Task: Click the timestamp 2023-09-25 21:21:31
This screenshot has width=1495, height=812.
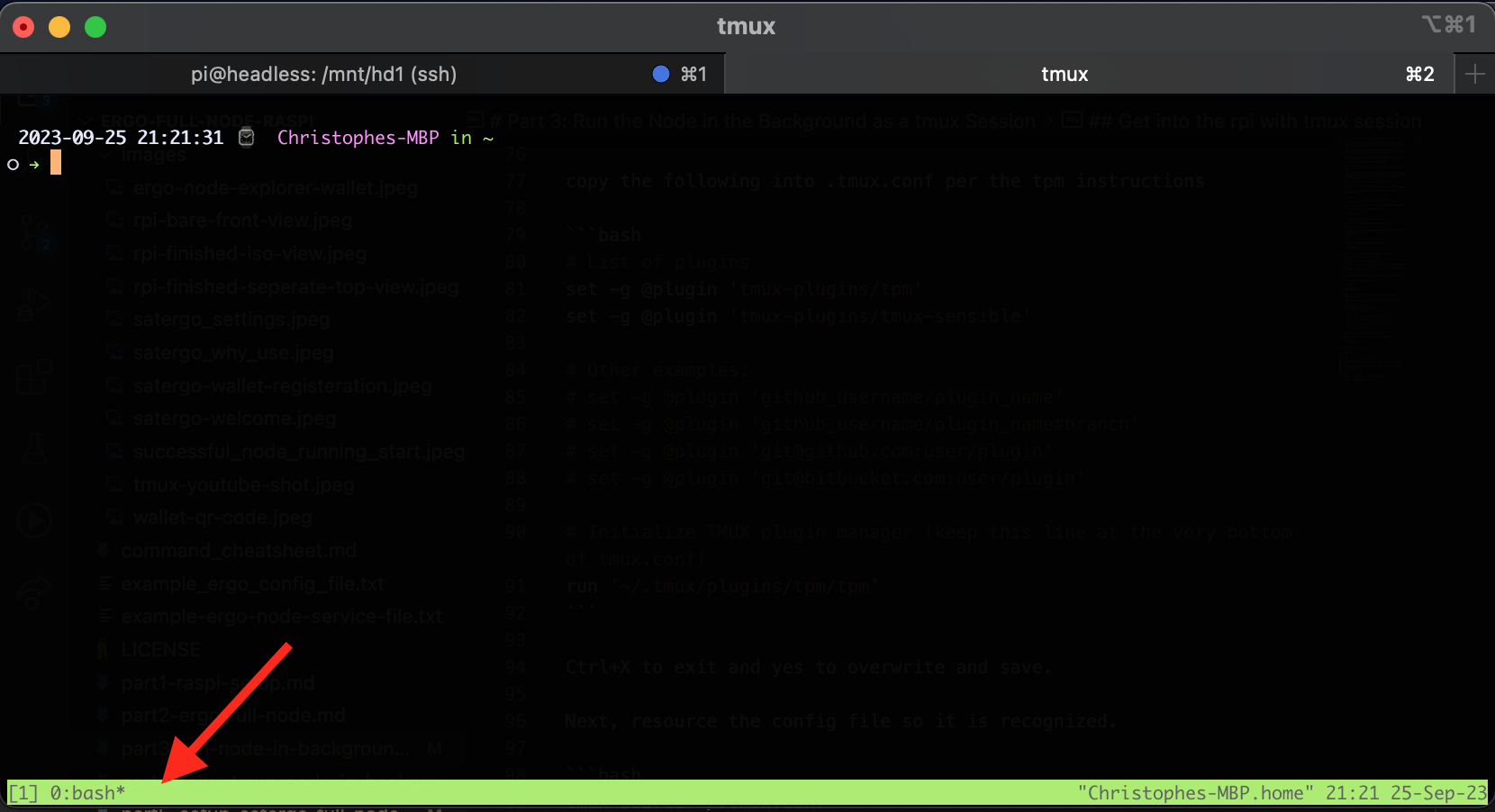Action: (x=121, y=138)
